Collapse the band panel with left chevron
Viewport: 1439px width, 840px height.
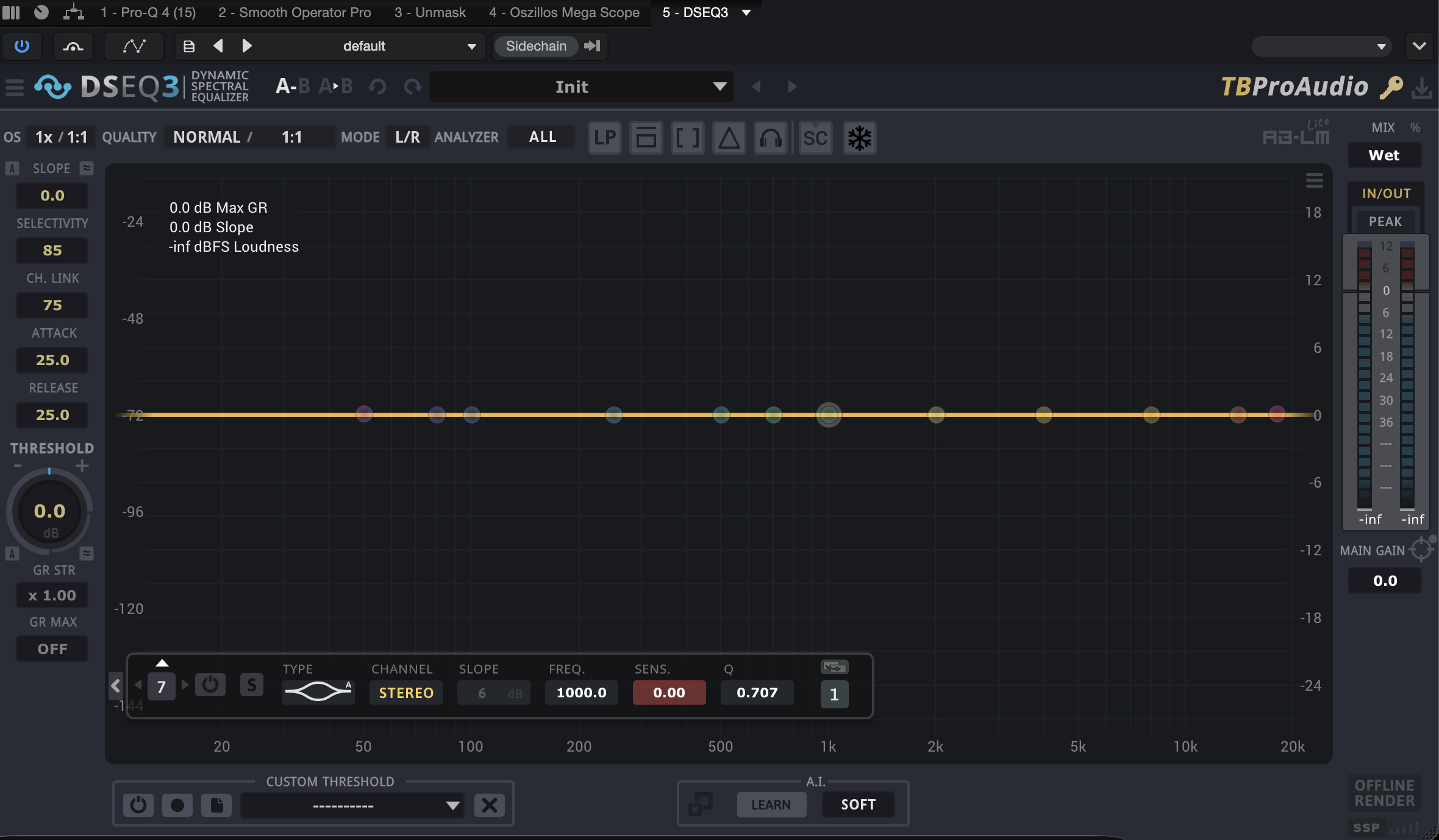(115, 686)
